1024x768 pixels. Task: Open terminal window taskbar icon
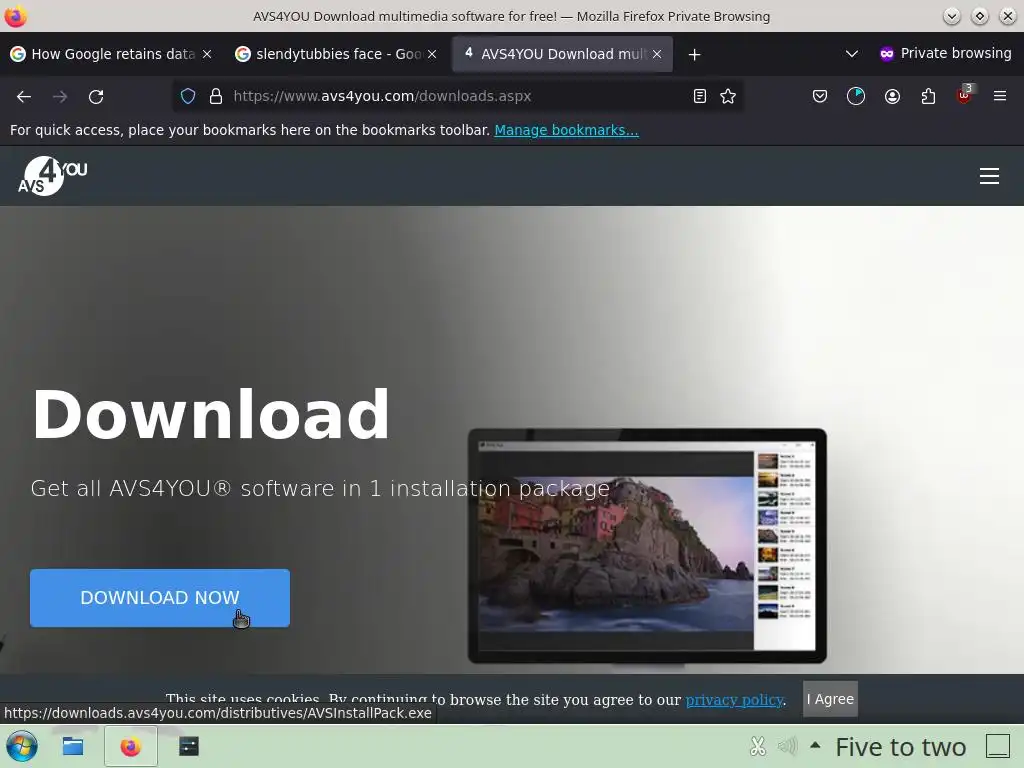click(x=189, y=746)
